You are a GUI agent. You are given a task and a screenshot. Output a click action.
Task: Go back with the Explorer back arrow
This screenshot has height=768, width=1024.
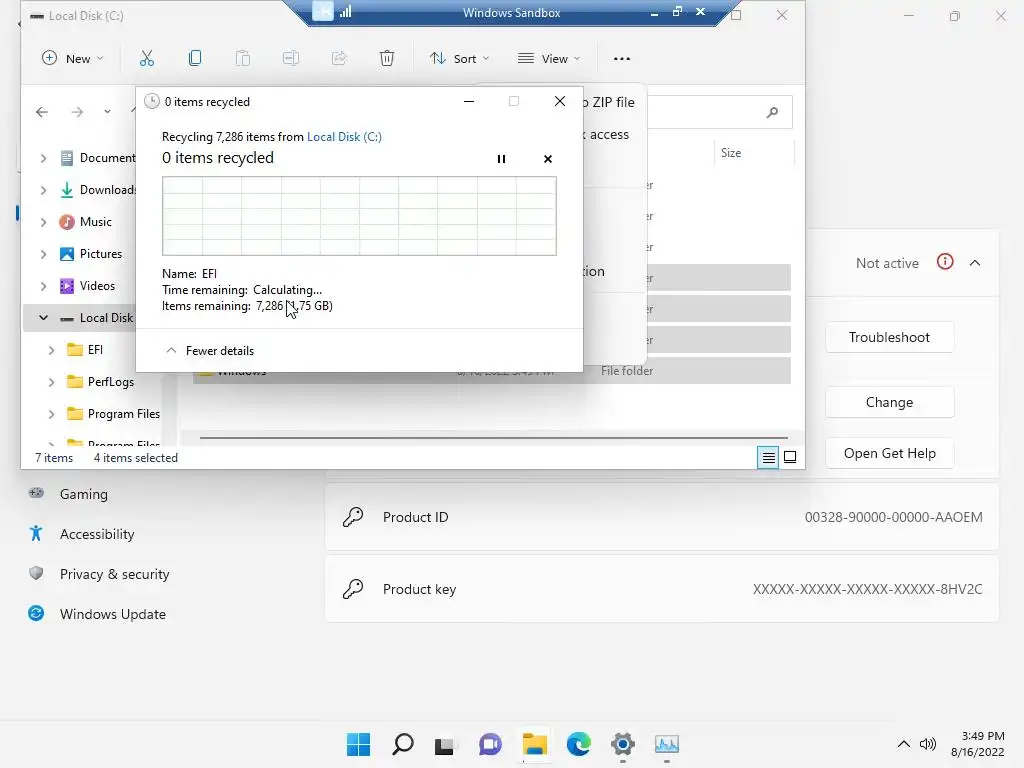click(42, 112)
